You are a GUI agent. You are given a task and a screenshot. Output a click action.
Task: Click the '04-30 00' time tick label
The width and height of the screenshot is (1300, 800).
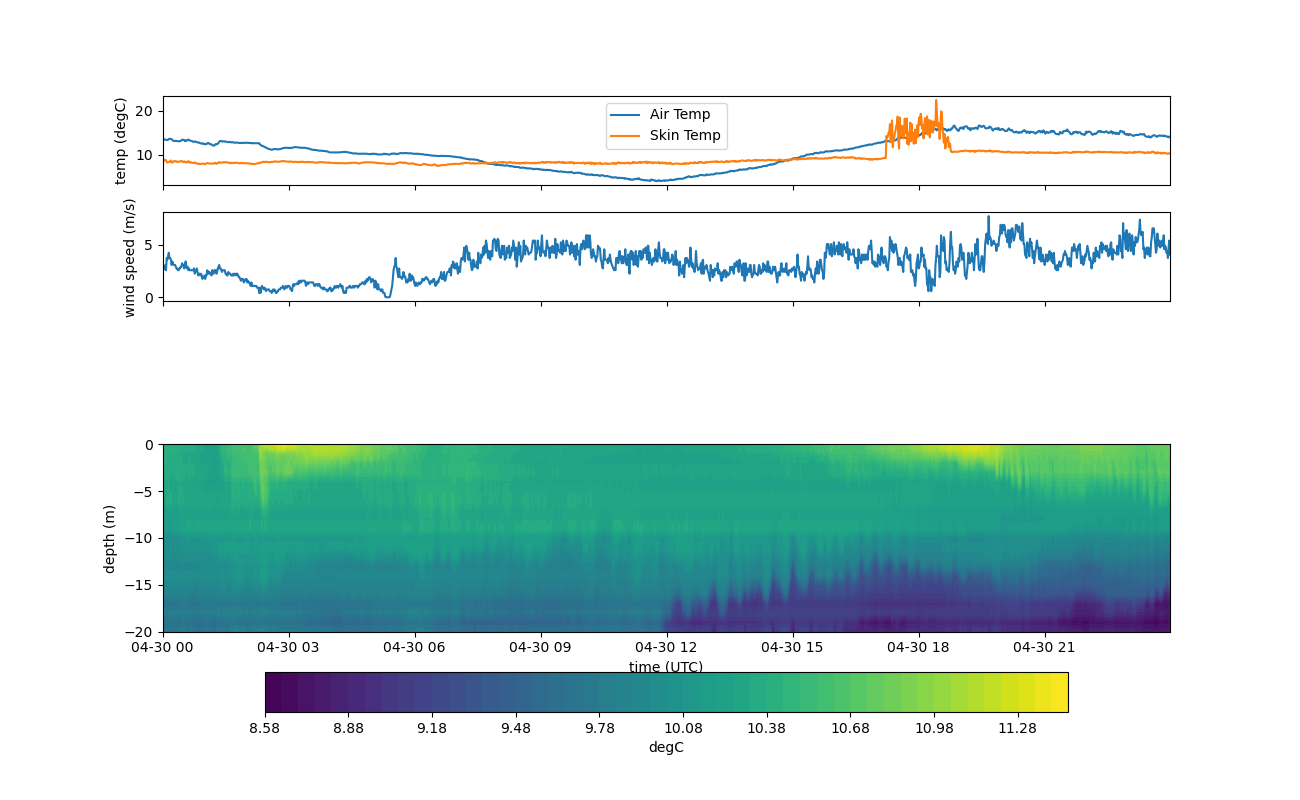(163, 647)
